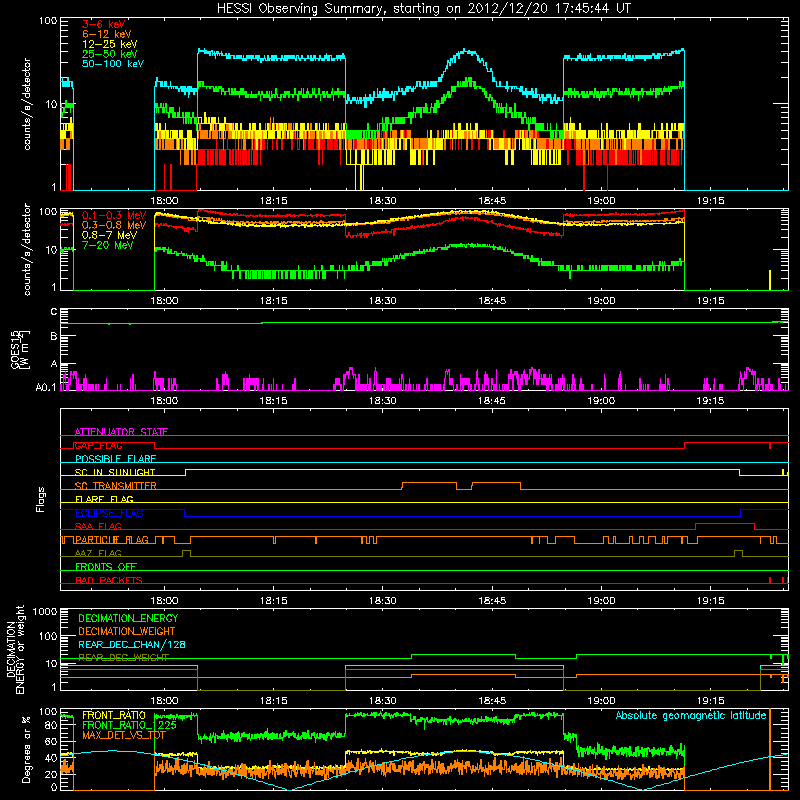Click the GOES A0.1 axis label
The height and width of the screenshot is (800, 800).
point(46,388)
